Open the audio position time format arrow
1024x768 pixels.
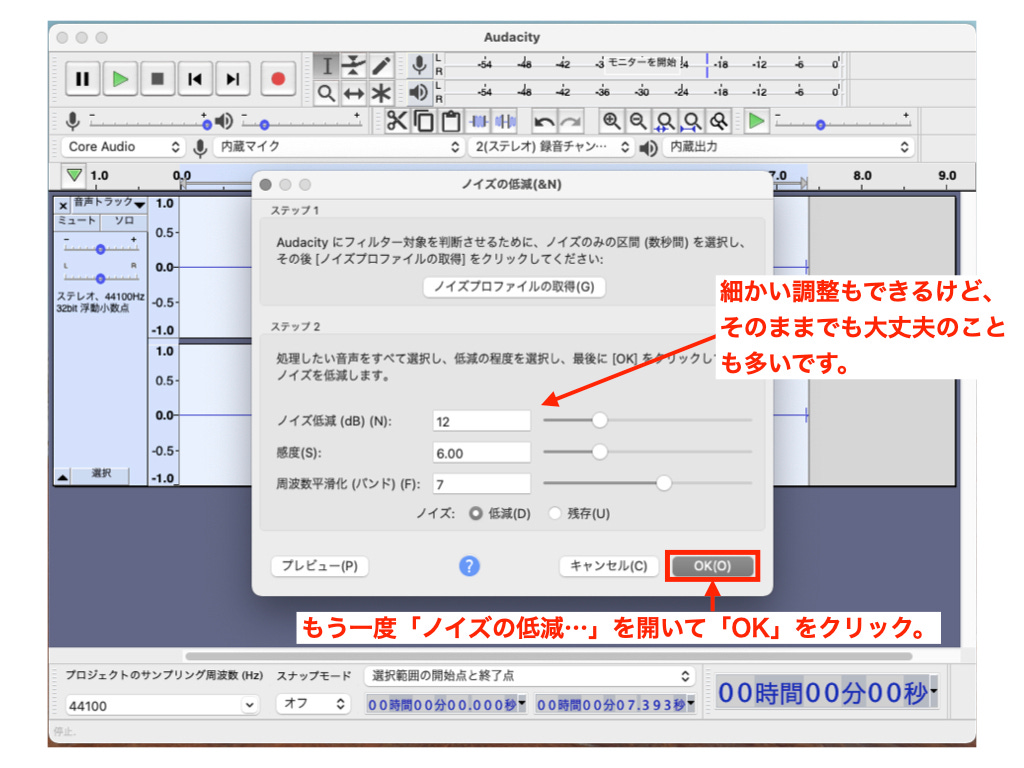tap(934, 691)
